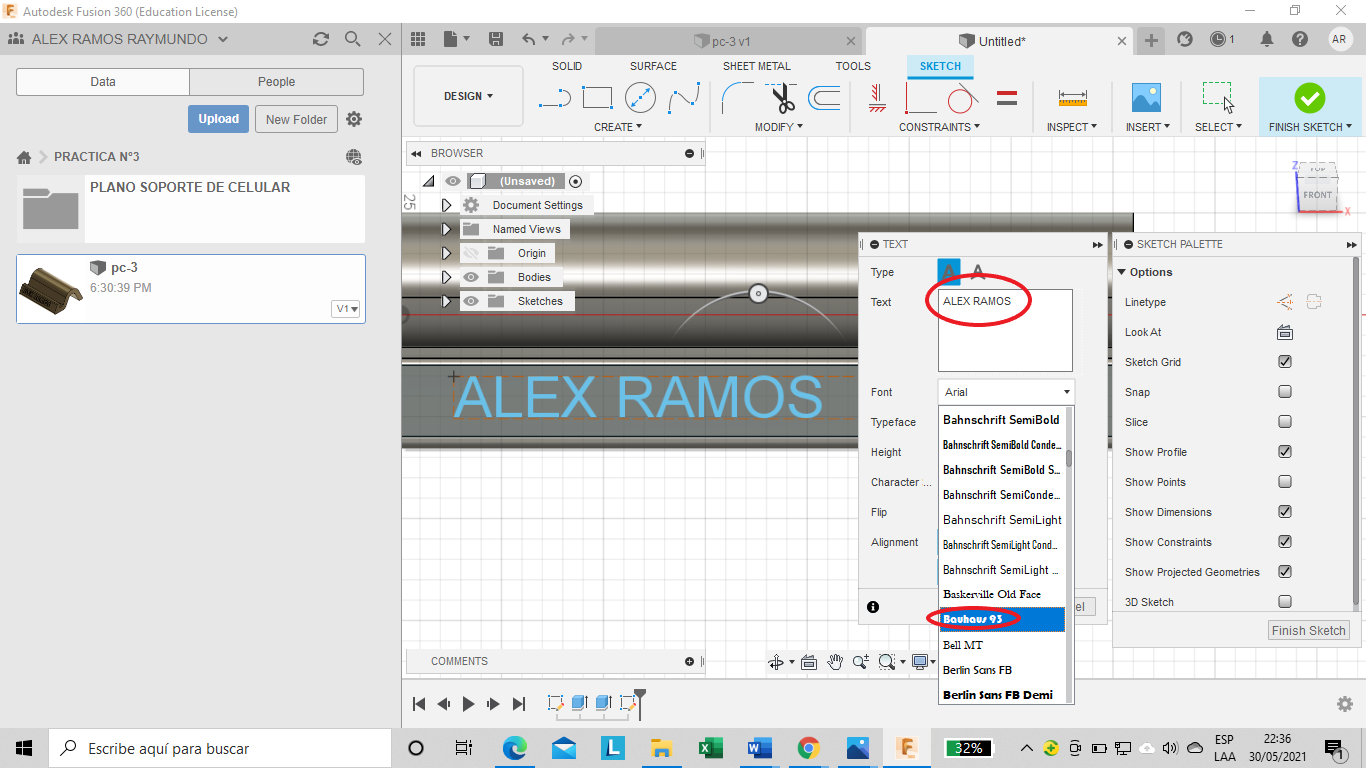Click the Orbit tool in the navigation bar
1366x768 pixels.
(x=776, y=662)
